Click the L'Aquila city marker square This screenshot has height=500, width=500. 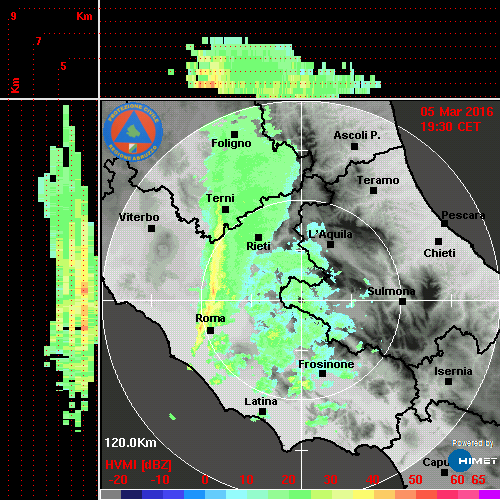tap(330, 245)
